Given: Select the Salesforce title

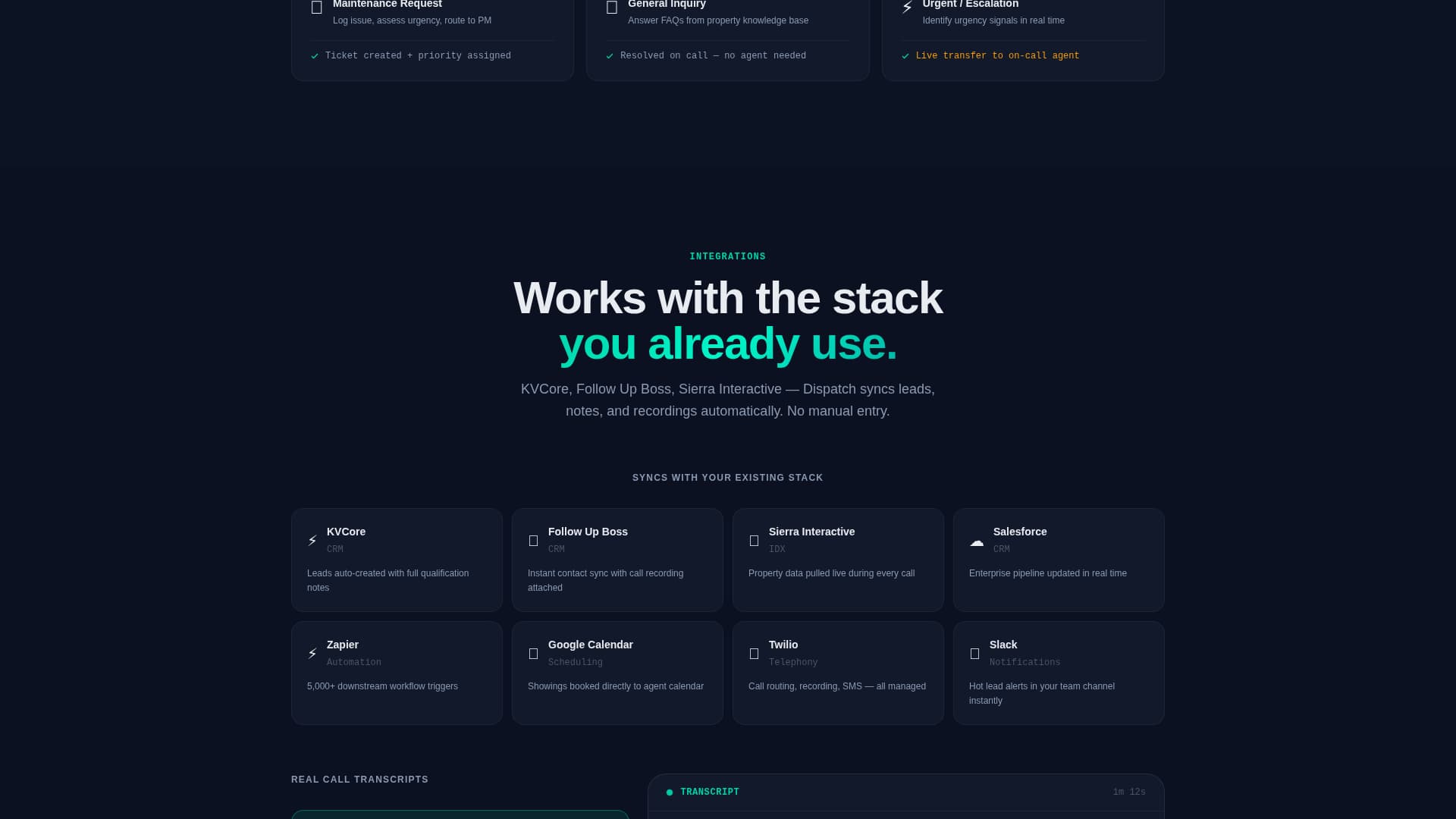Looking at the screenshot, I should [1020, 532].
